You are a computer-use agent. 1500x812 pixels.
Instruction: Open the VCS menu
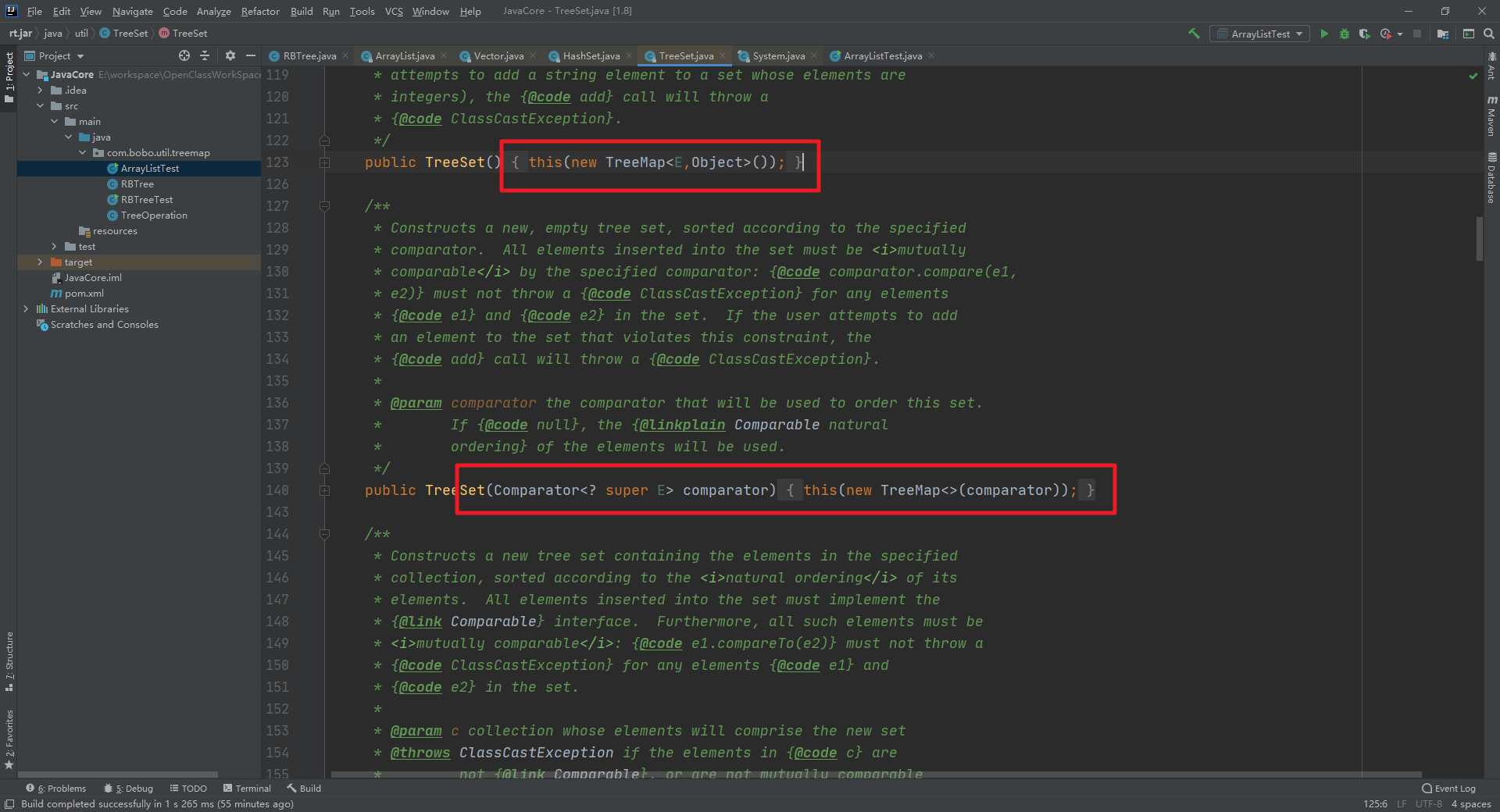[x=394, y=11]
